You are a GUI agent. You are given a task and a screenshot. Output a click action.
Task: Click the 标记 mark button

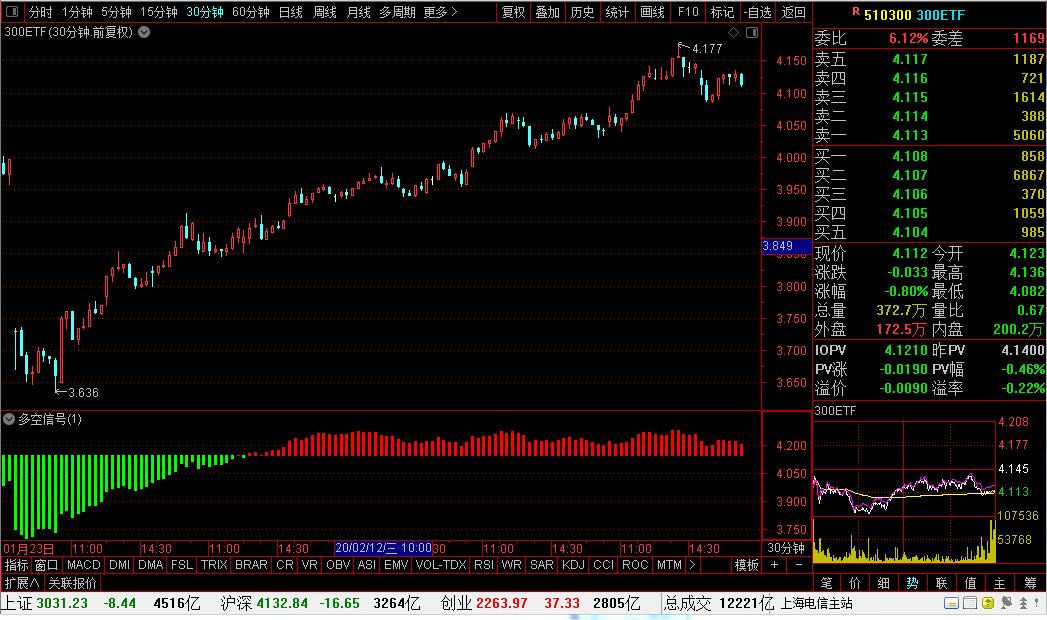pos(722,12)
